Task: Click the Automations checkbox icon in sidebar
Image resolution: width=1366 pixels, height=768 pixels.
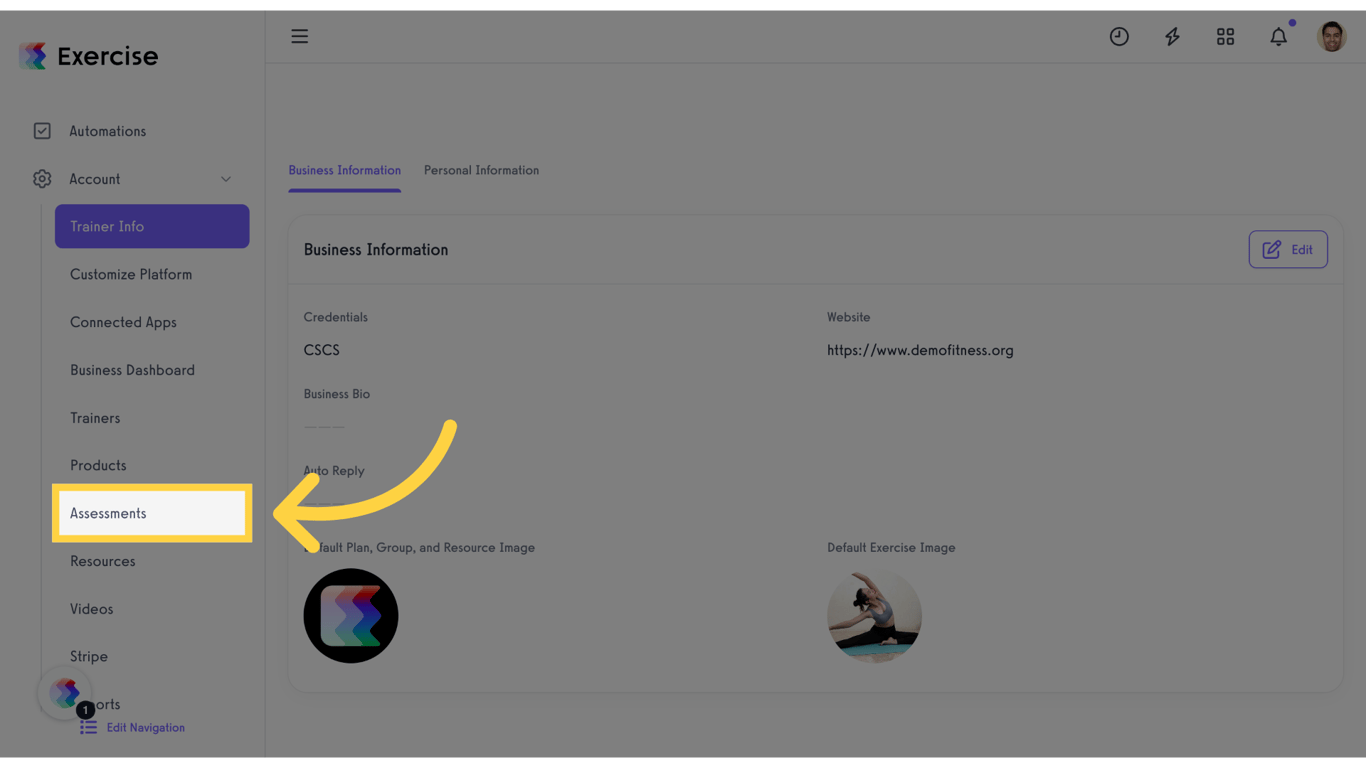Action: pos(42,130)
